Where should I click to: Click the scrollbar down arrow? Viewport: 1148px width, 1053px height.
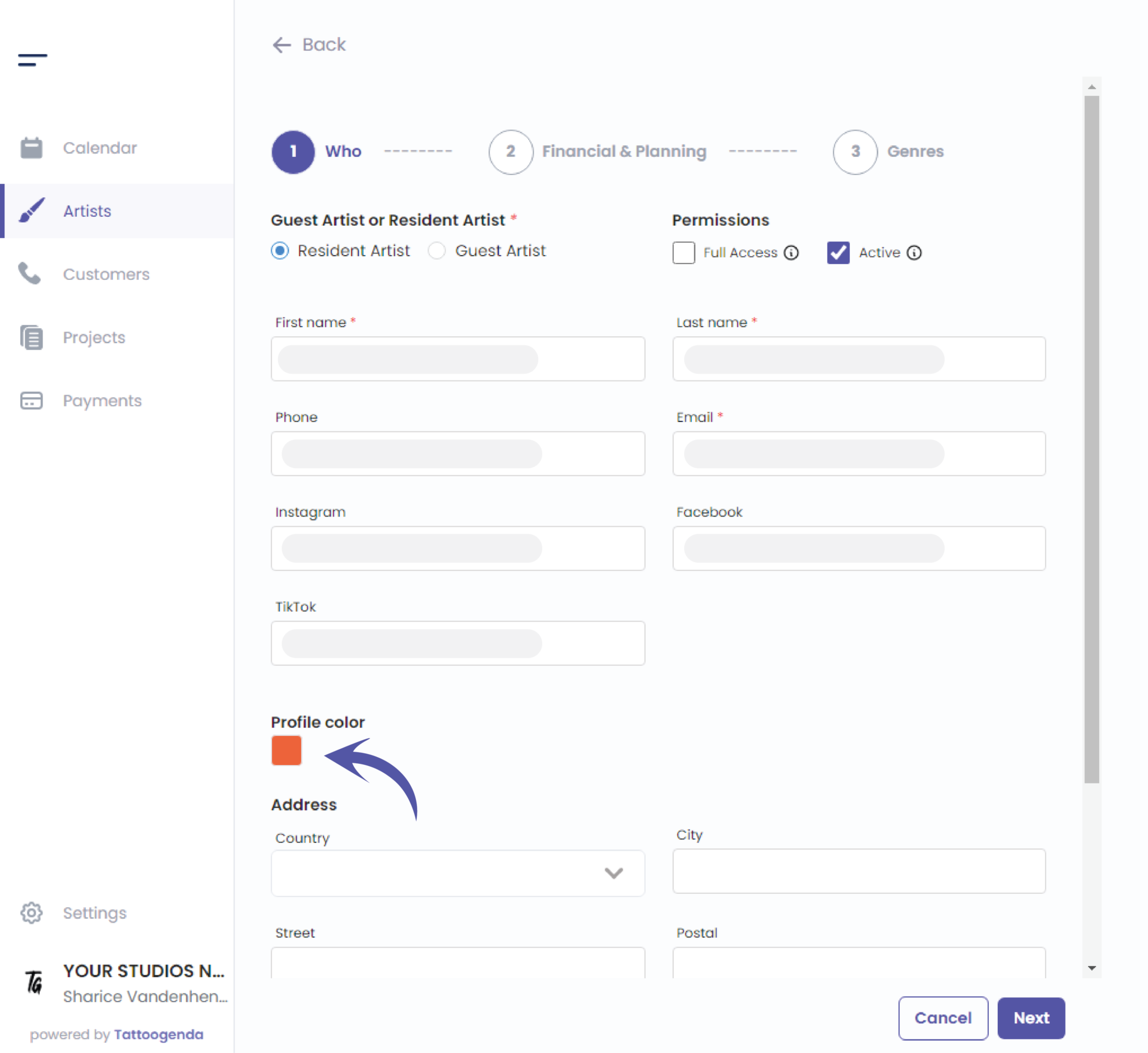point(1091,968)
